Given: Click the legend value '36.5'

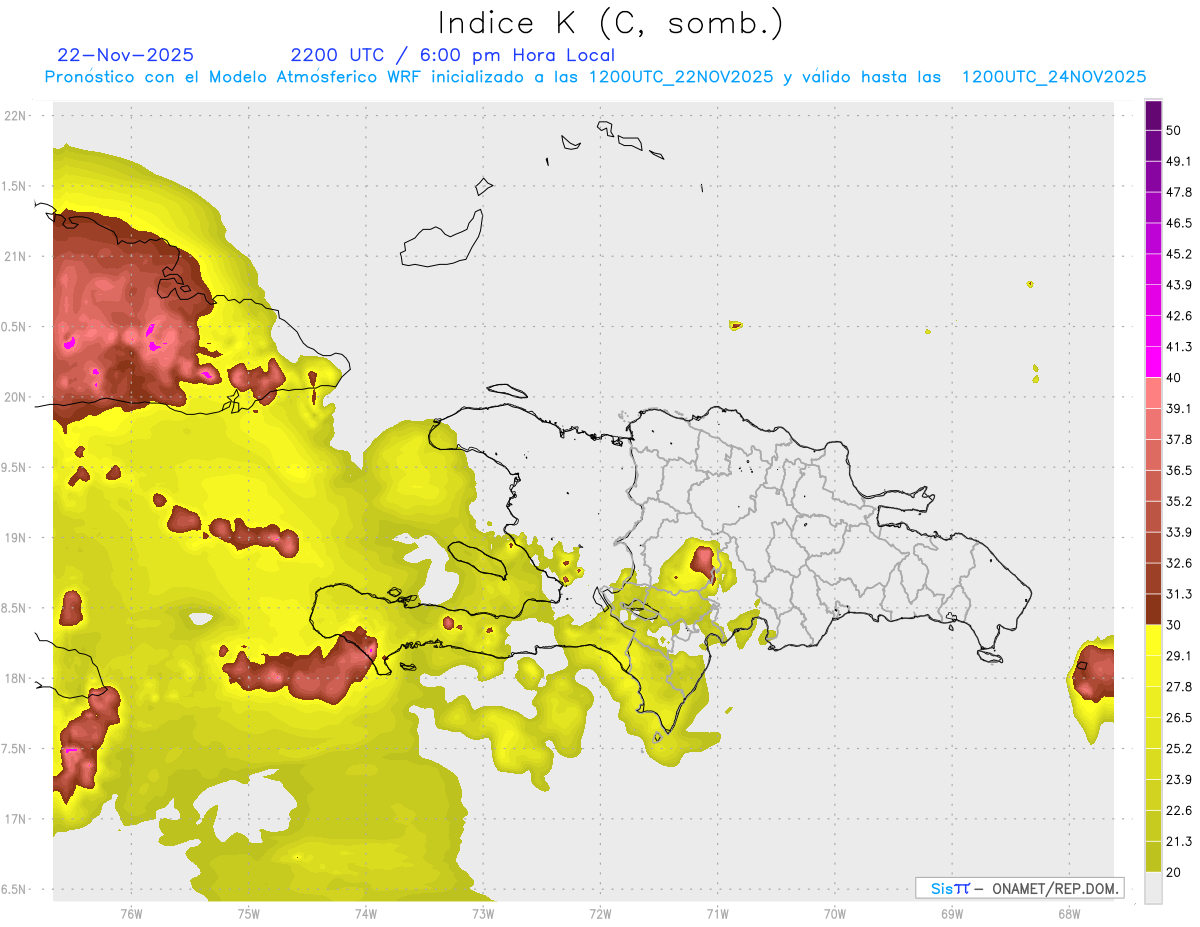Looking at the screenshot, I should (x=1179, y=470).
